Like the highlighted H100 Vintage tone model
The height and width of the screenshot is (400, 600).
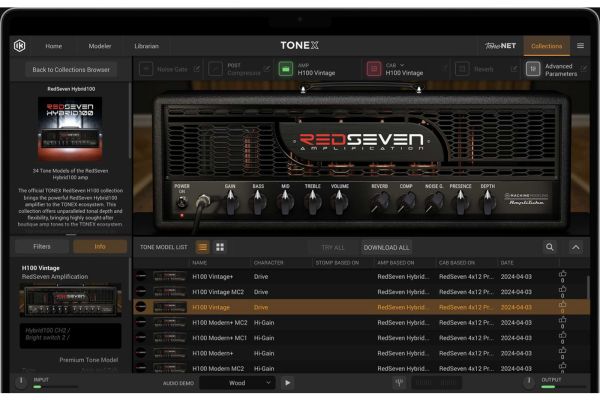(x=562, y=305)
